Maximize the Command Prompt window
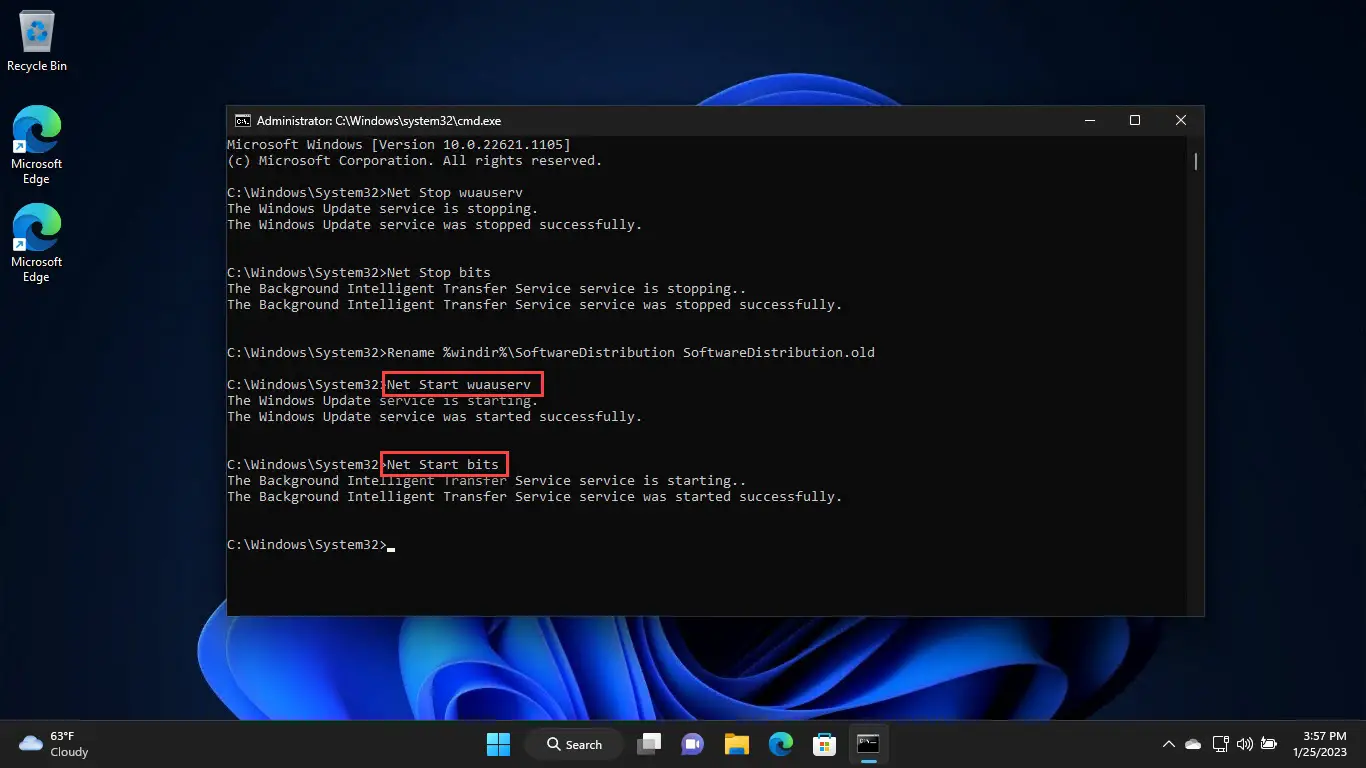 1135,120
